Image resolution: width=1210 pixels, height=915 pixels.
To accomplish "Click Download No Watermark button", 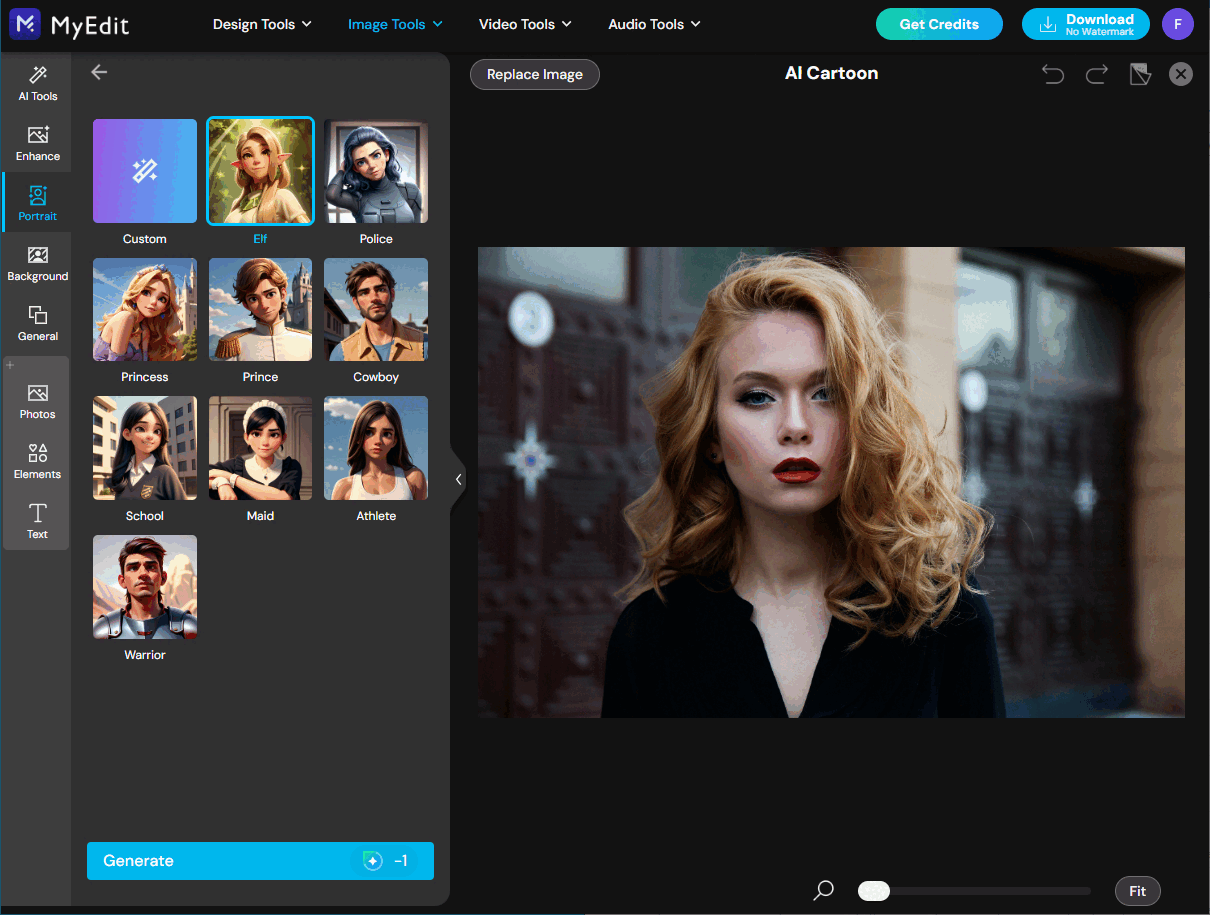I will (x=1085, y=24).
